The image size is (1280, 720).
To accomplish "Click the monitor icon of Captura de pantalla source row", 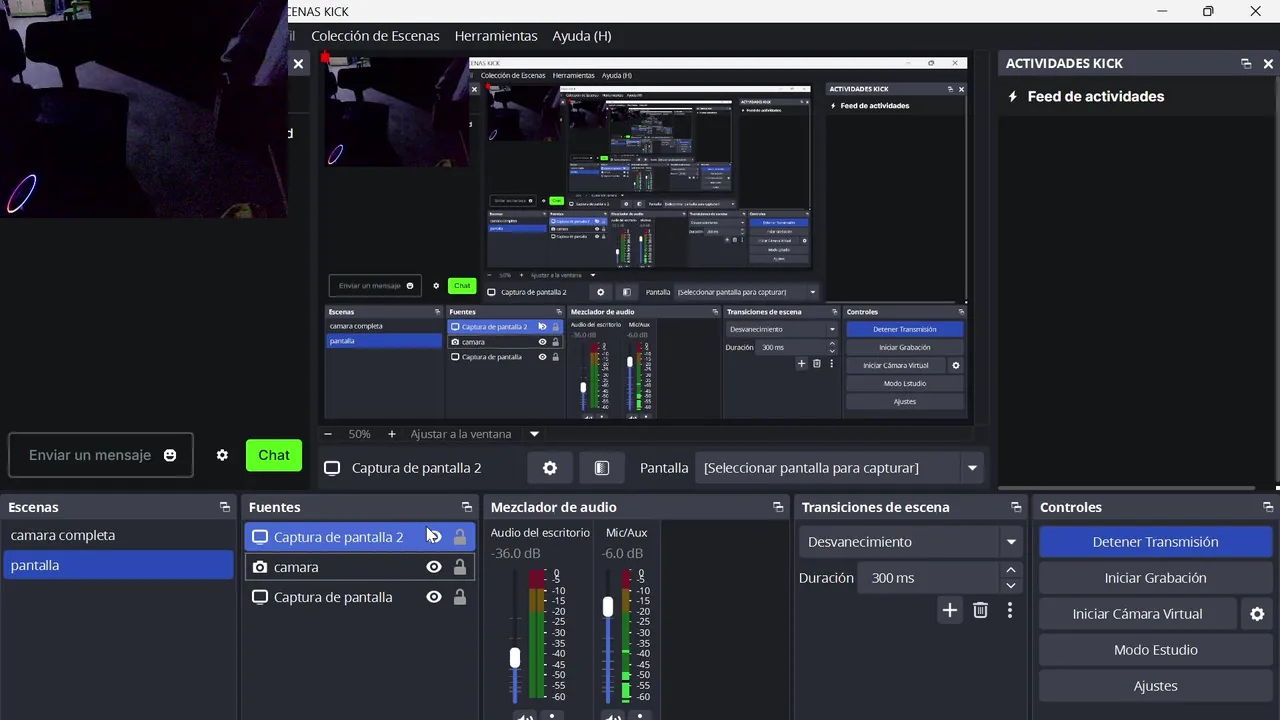I will [260, 597].
